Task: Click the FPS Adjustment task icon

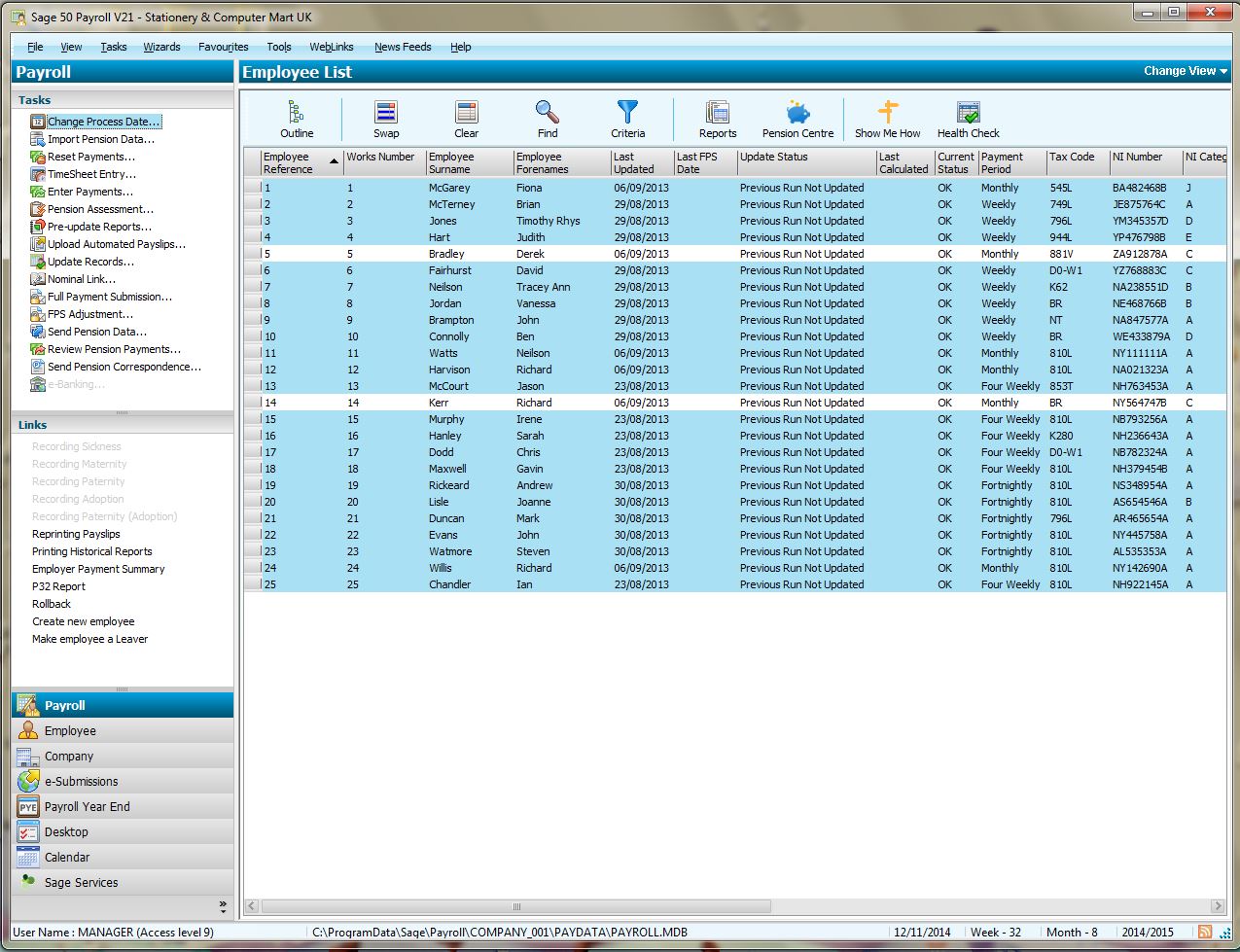Action: pos(38,314)
